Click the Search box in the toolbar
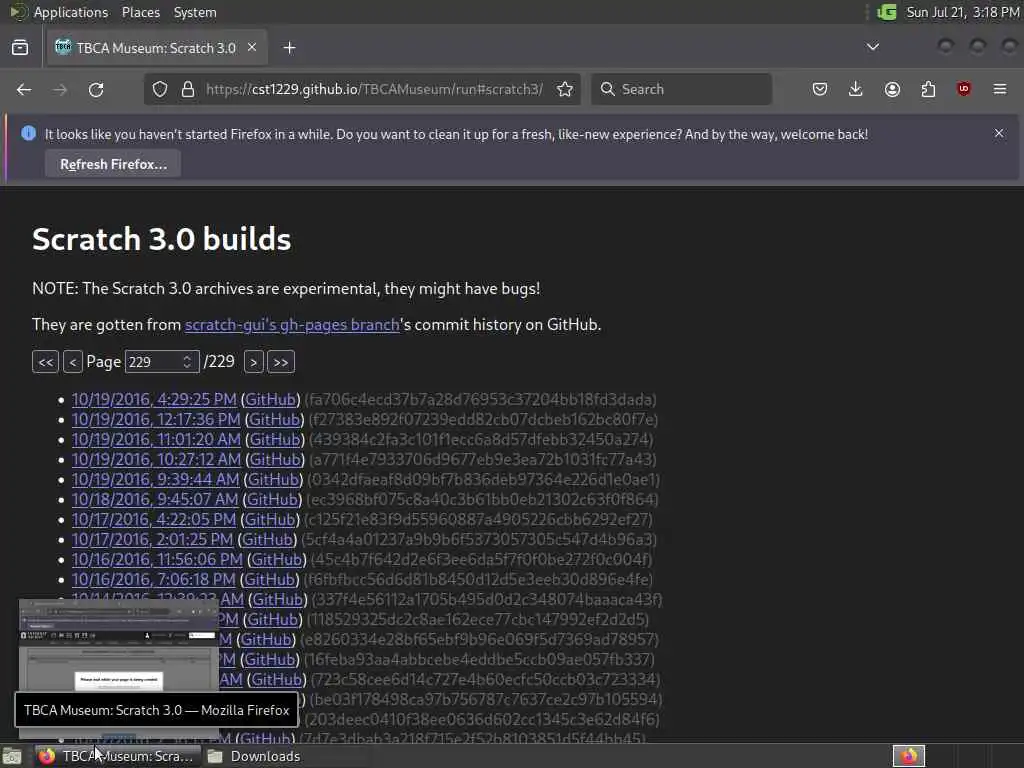1024x768 pixels. (x=681, y=89)
